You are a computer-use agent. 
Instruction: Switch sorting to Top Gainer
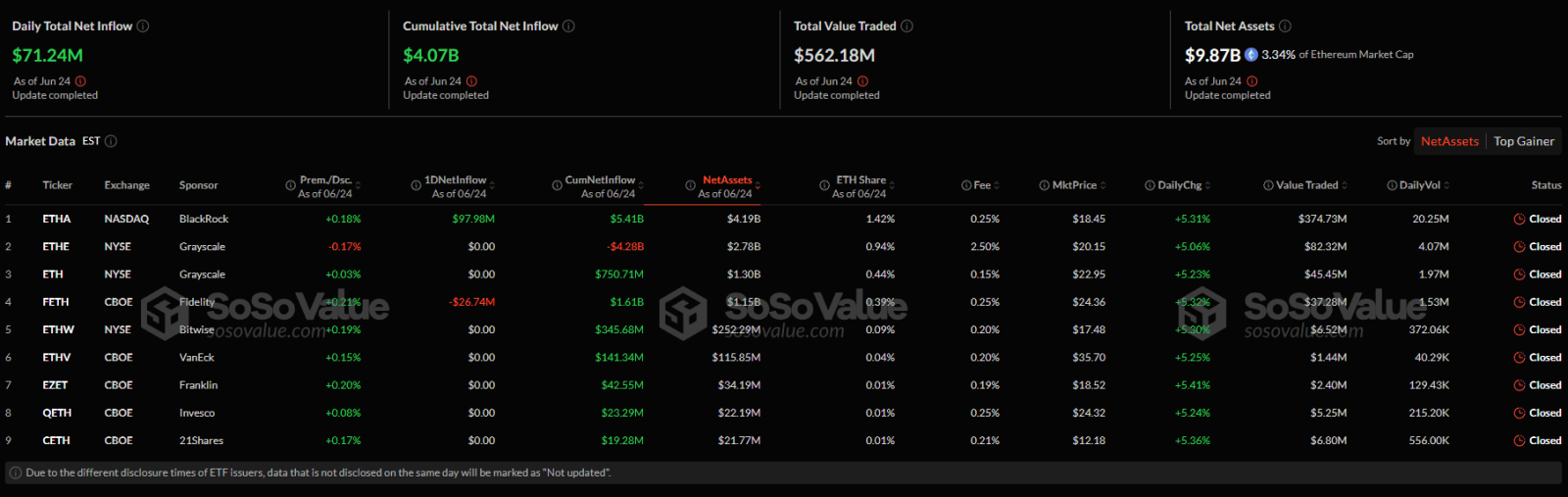pos(1523,141)
